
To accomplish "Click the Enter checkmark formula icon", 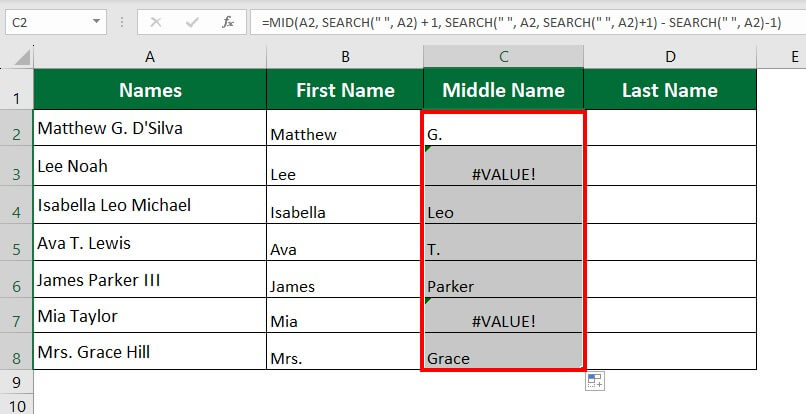I will click(192, 21).
